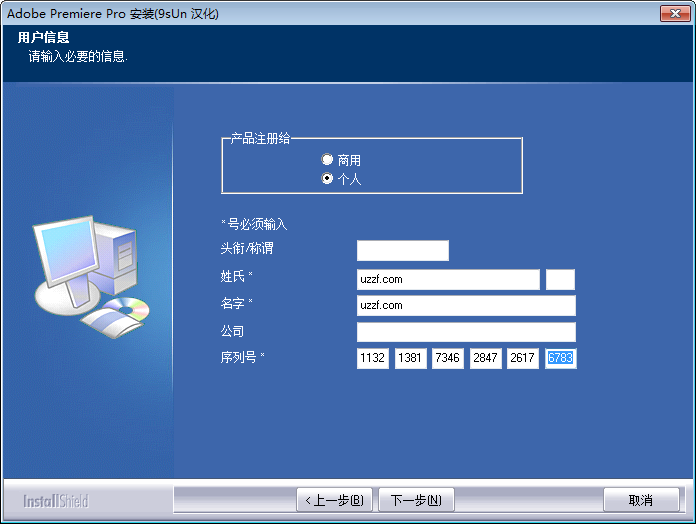This screenshot has width=696, height=524.
Task: Click serial number box 7346
Action: click(448, 358)
